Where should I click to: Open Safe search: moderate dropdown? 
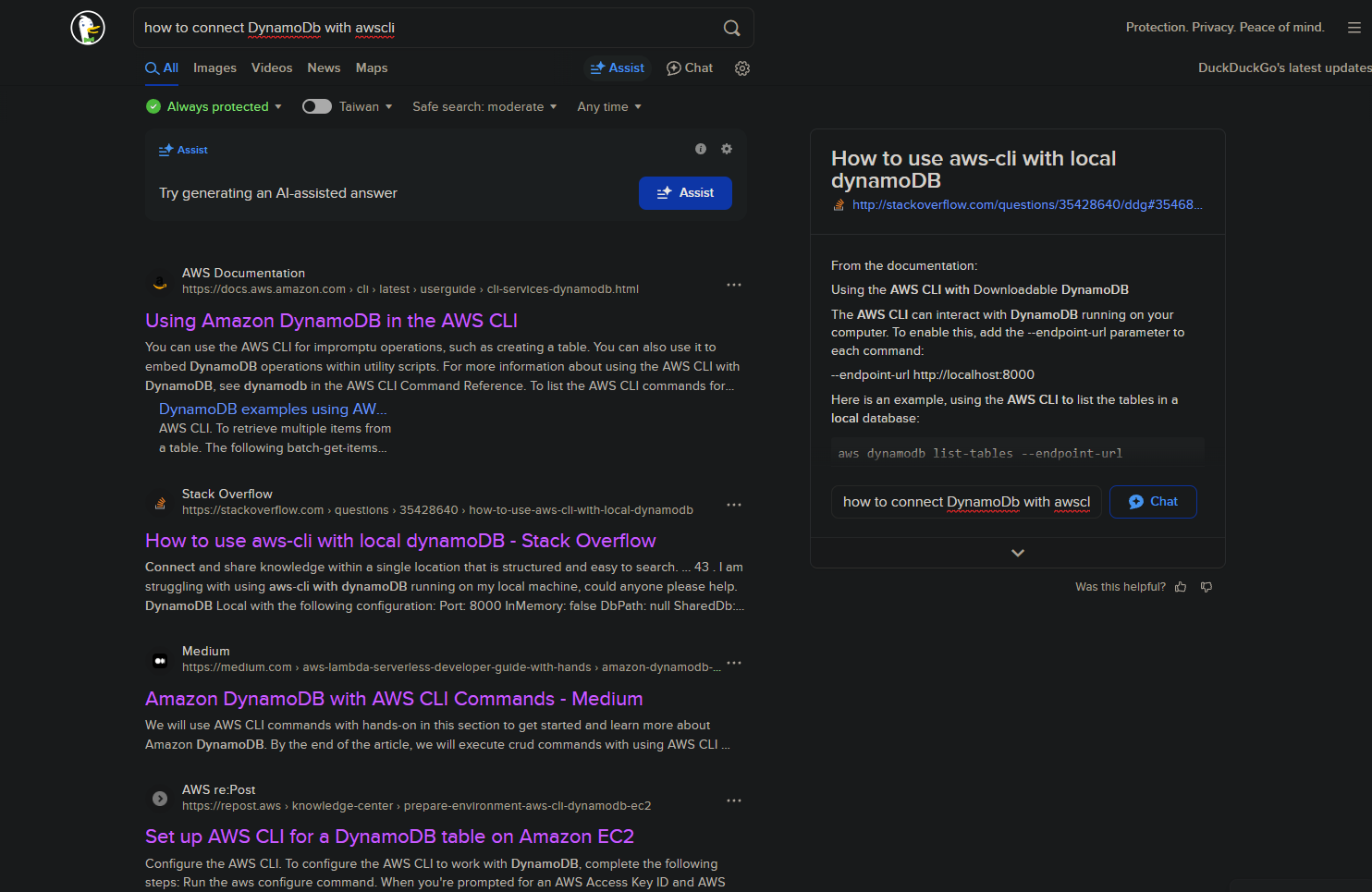click(484, 106)
